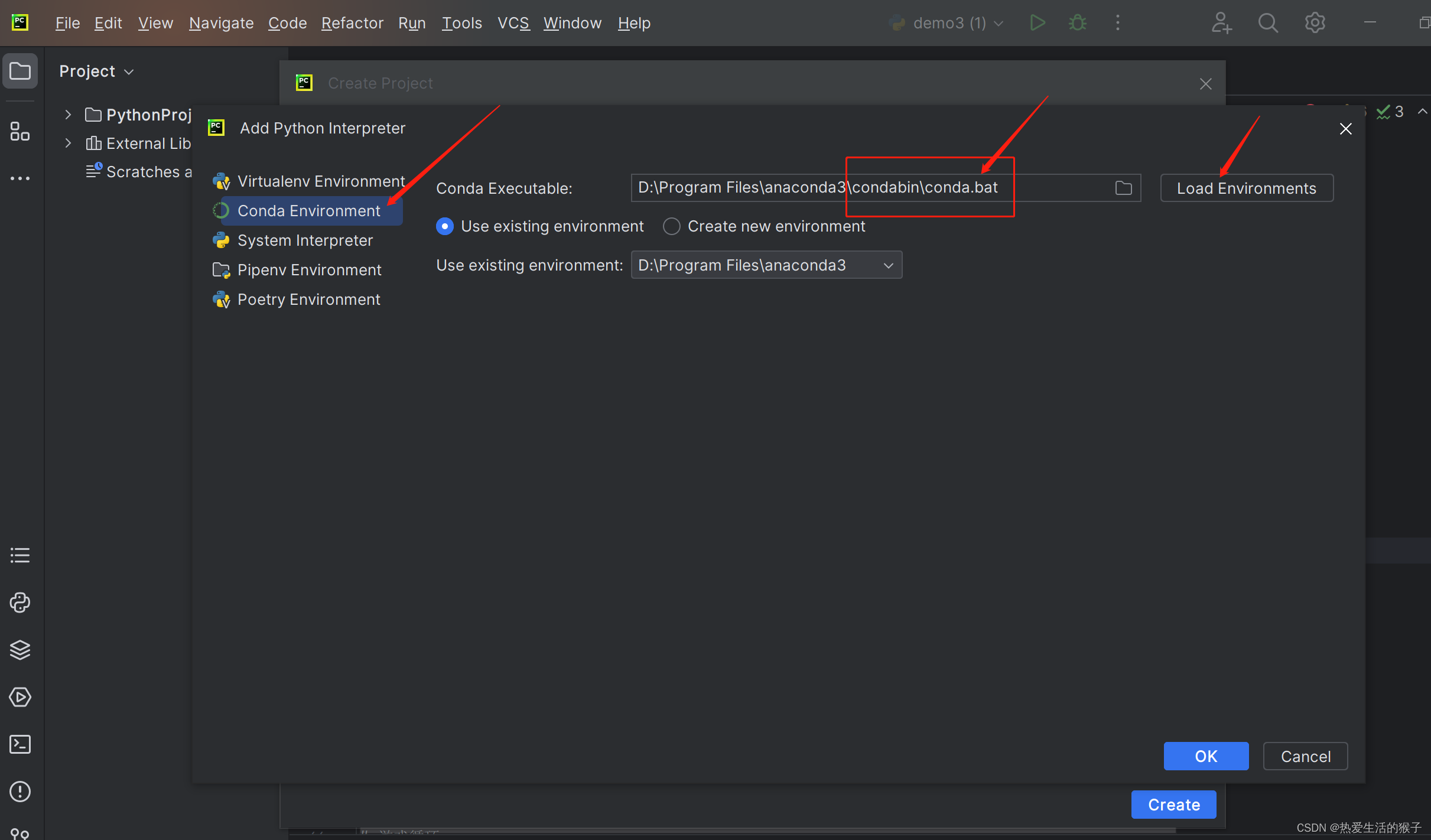Select Create new environment radio button

point(672,226)
